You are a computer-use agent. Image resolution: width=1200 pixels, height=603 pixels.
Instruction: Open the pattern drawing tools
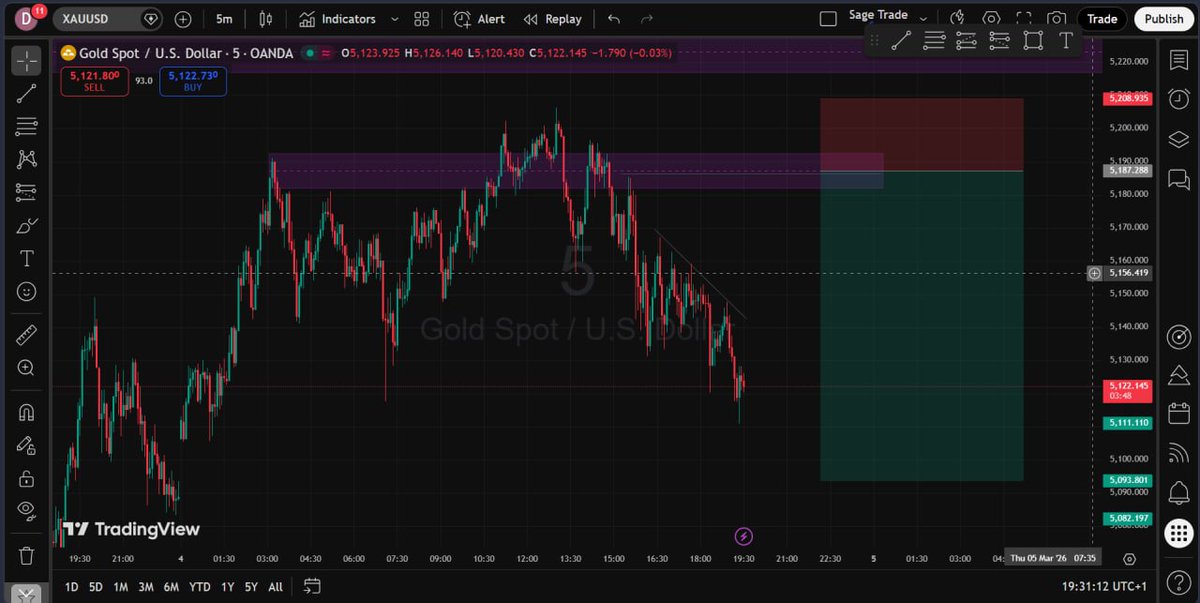coord(27,159)
